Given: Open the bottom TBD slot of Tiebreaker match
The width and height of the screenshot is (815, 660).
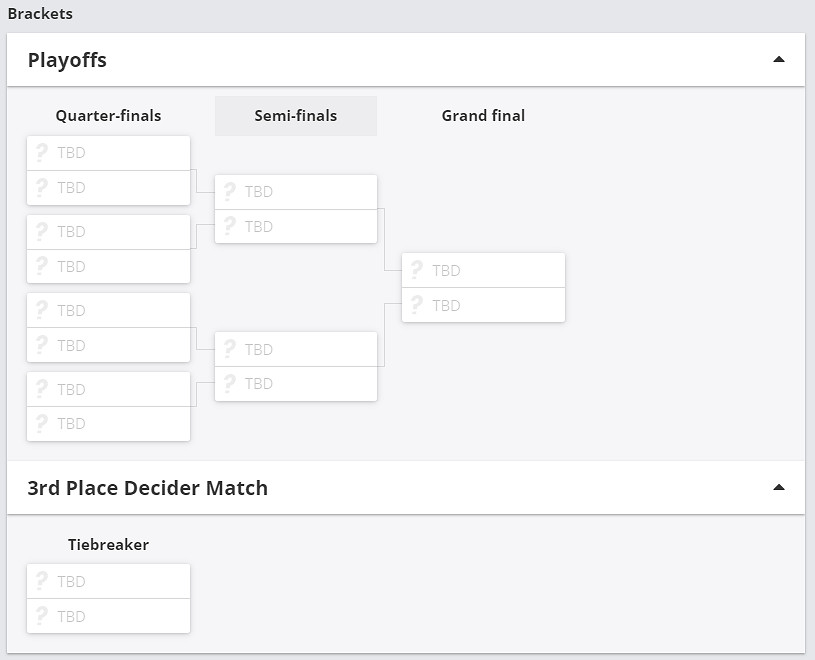Looking at the screenshot, I should pos(108,616).
